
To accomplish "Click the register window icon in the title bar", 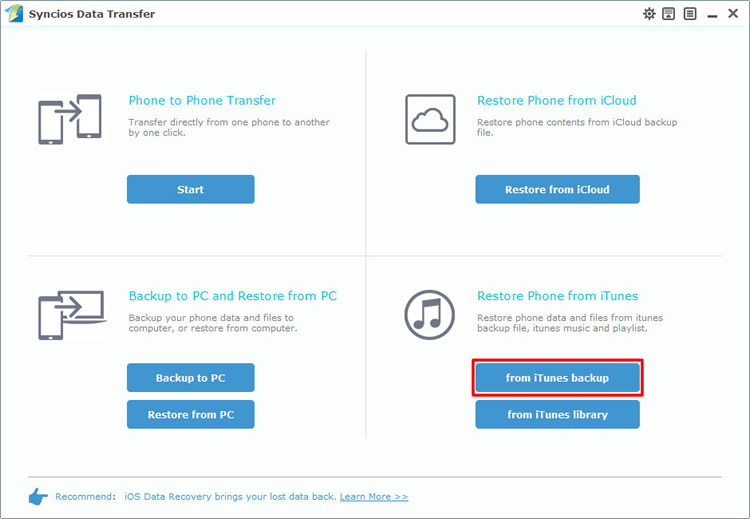I will (669, 13).
